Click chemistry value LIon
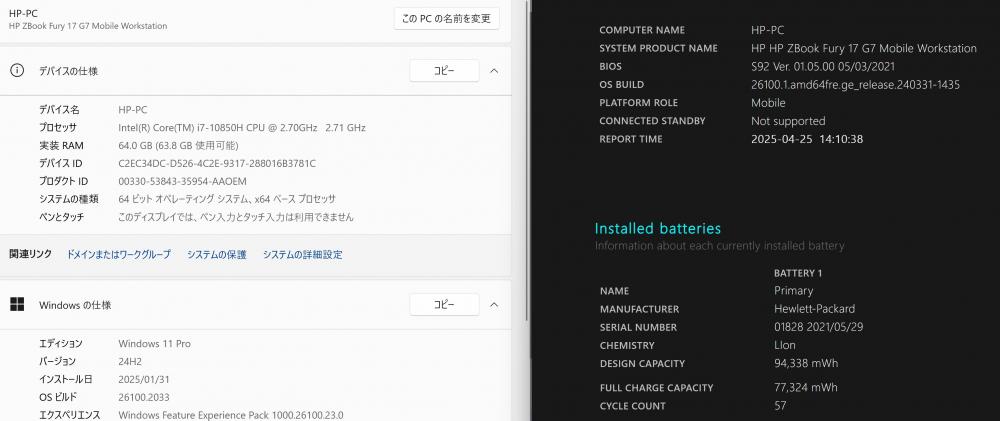Viewport: 1000px width, 421px height. [x=784, y=345]
